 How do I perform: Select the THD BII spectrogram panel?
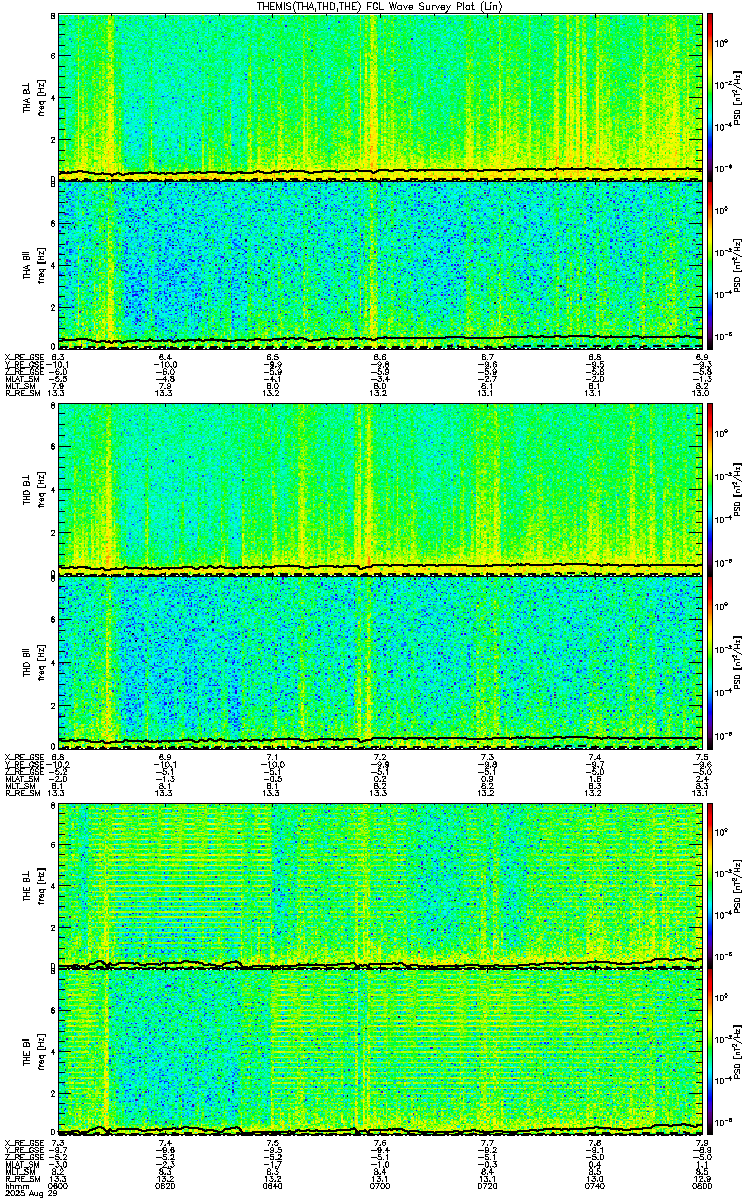point(380,660)
